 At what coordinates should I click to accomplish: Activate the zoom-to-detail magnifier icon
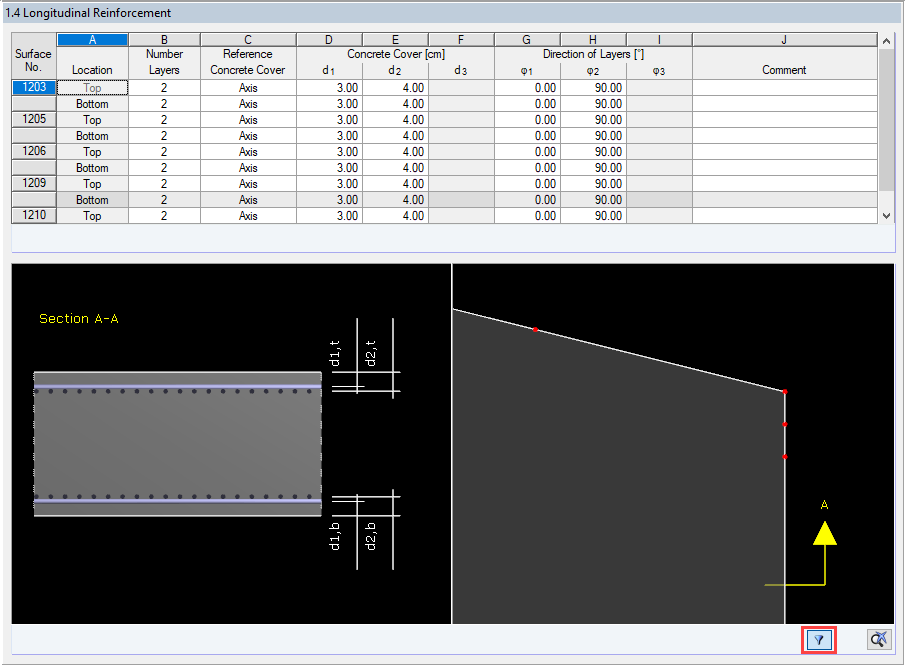[x=877, y=639]
